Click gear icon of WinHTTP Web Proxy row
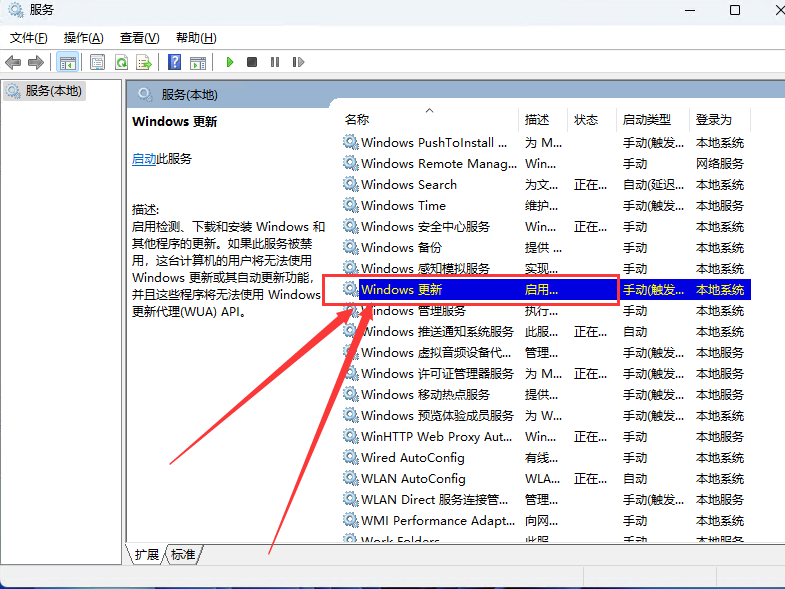 [350, 436]
